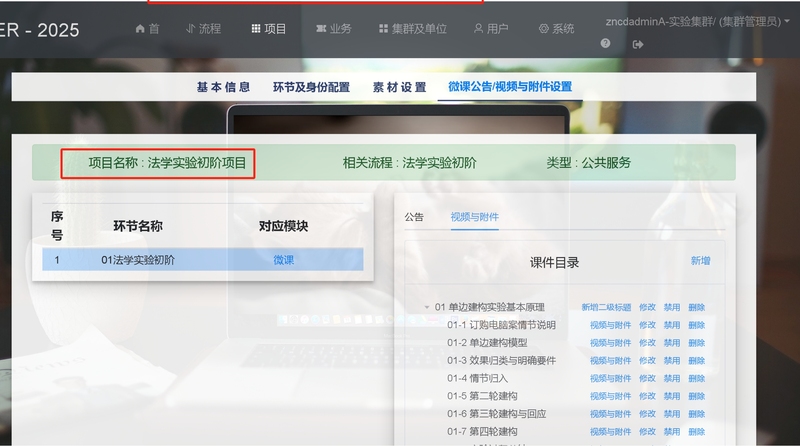The width and height of the screenshot is (800, 446).
Task: Select tree item 01 单边建构实验基本原理
Action: point(490,307)
